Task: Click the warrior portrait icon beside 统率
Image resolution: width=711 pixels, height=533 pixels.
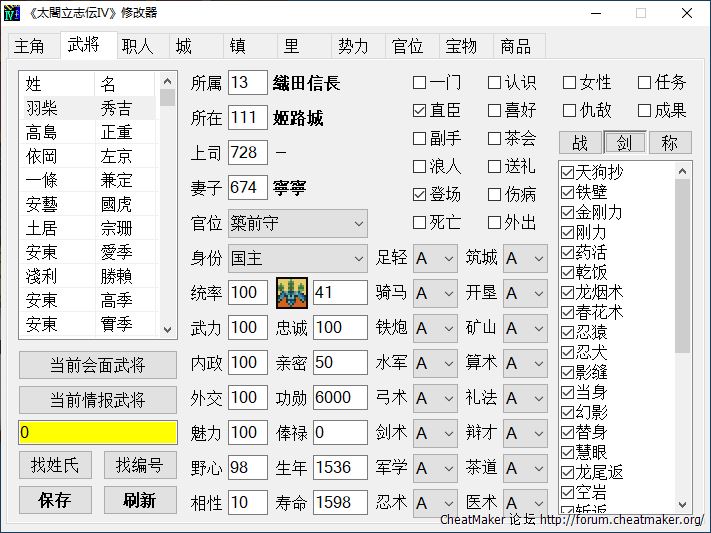Action: click(292, 292)
